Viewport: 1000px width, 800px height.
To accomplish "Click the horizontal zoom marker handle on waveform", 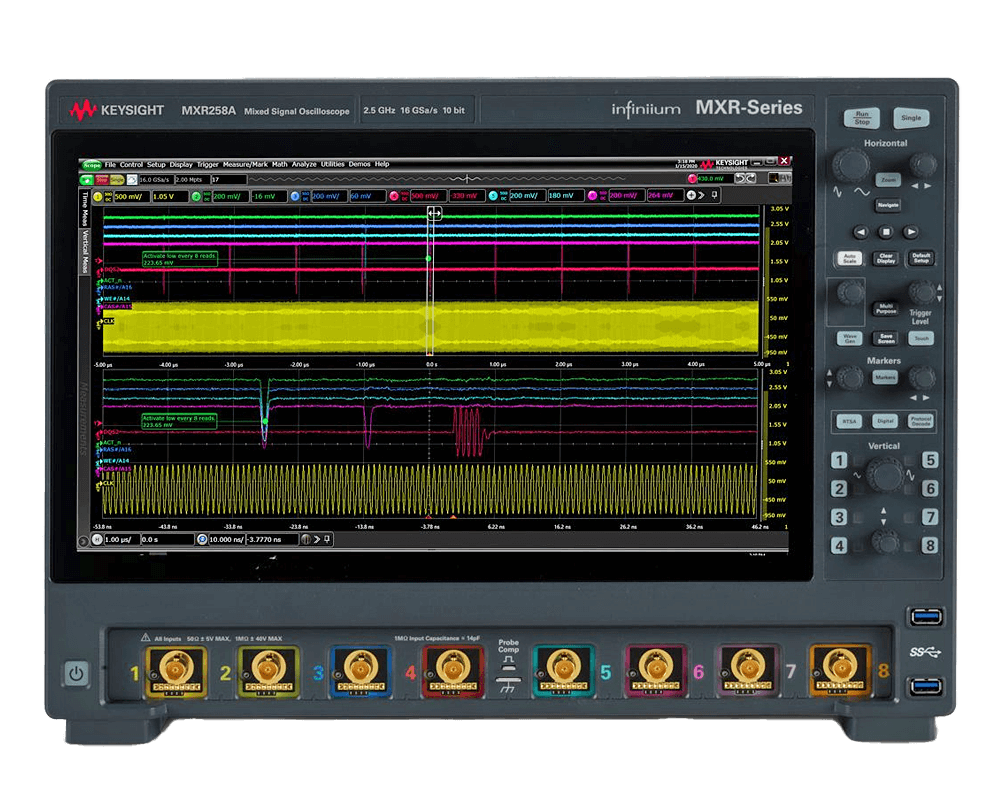I will coord(434,213).
